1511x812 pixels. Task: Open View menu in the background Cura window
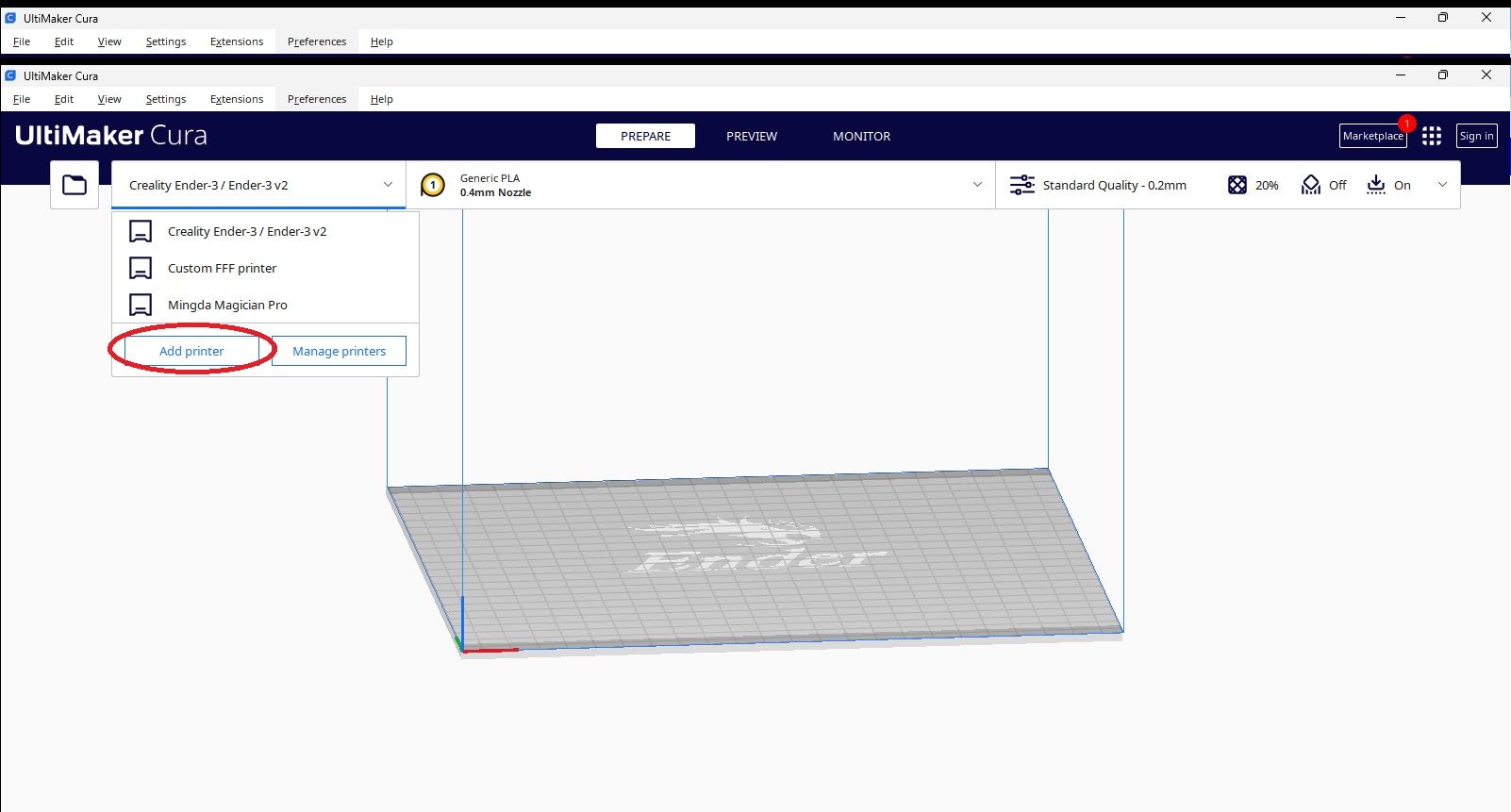coord(109,41)
